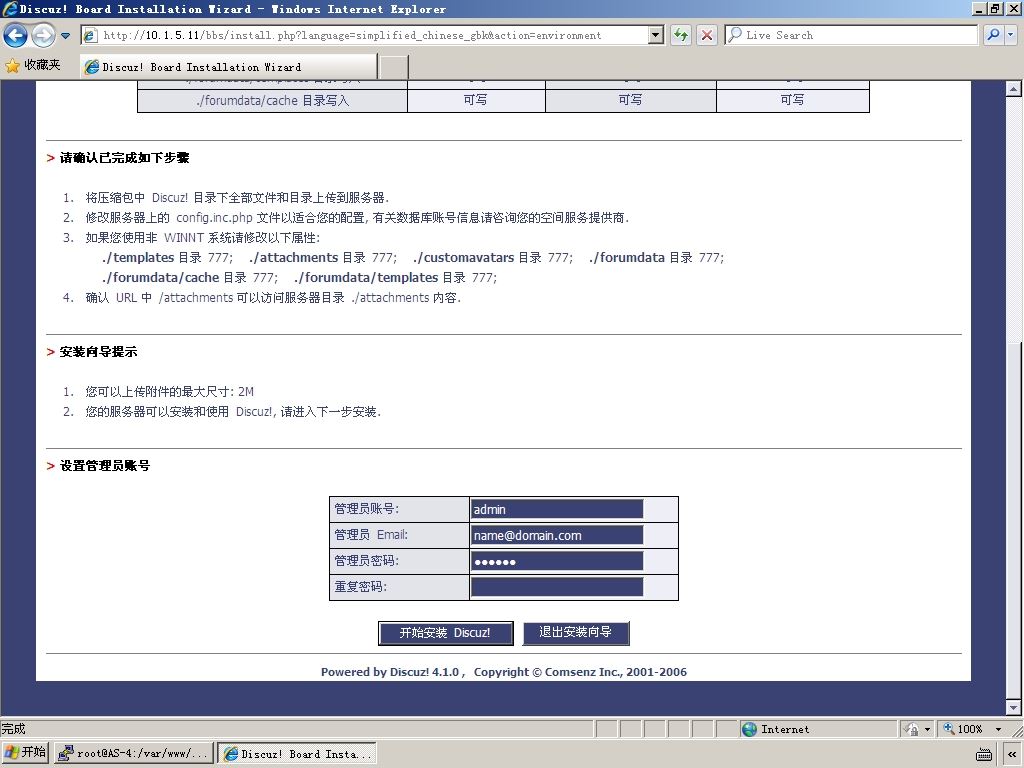1024x768 pixels.
Task: Open a new blank browser tab
Action: (394, 67)
